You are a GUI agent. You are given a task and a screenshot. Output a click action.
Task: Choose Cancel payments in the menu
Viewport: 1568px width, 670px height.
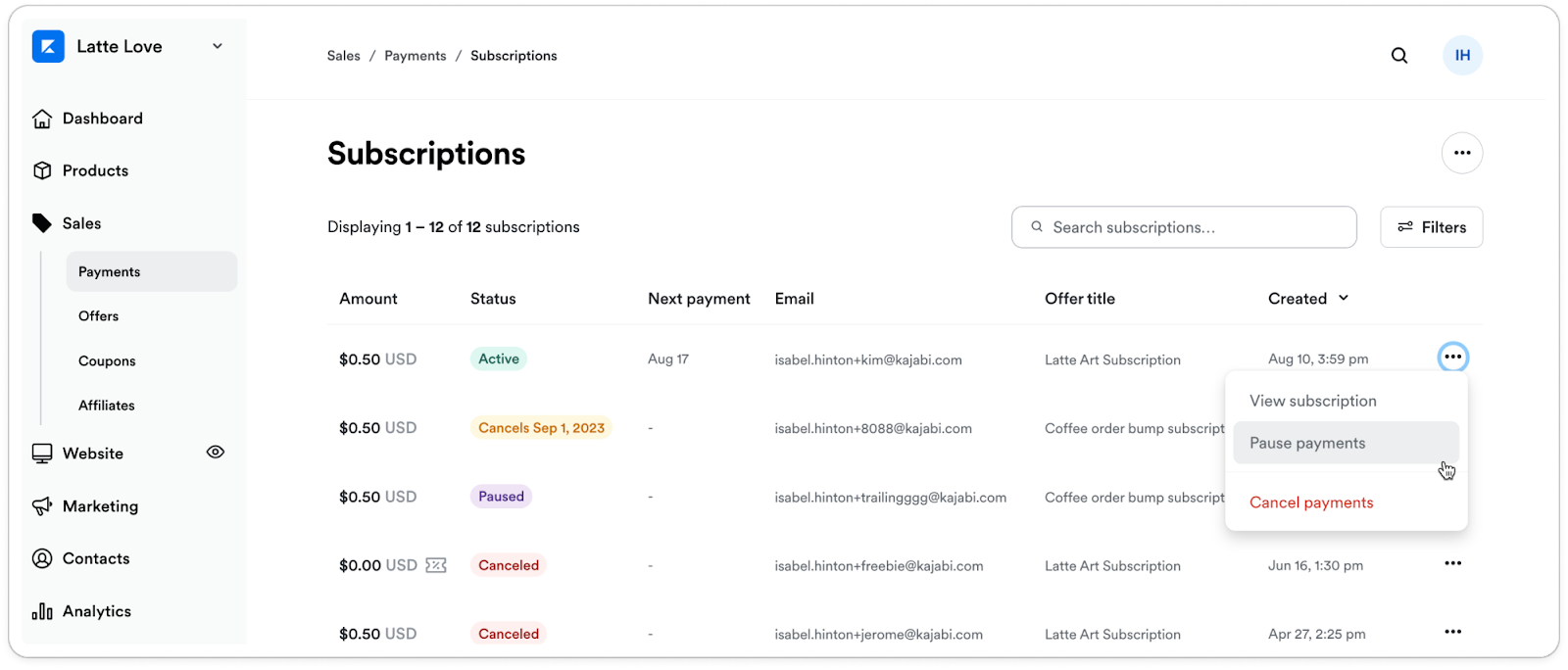[1311, 502]
